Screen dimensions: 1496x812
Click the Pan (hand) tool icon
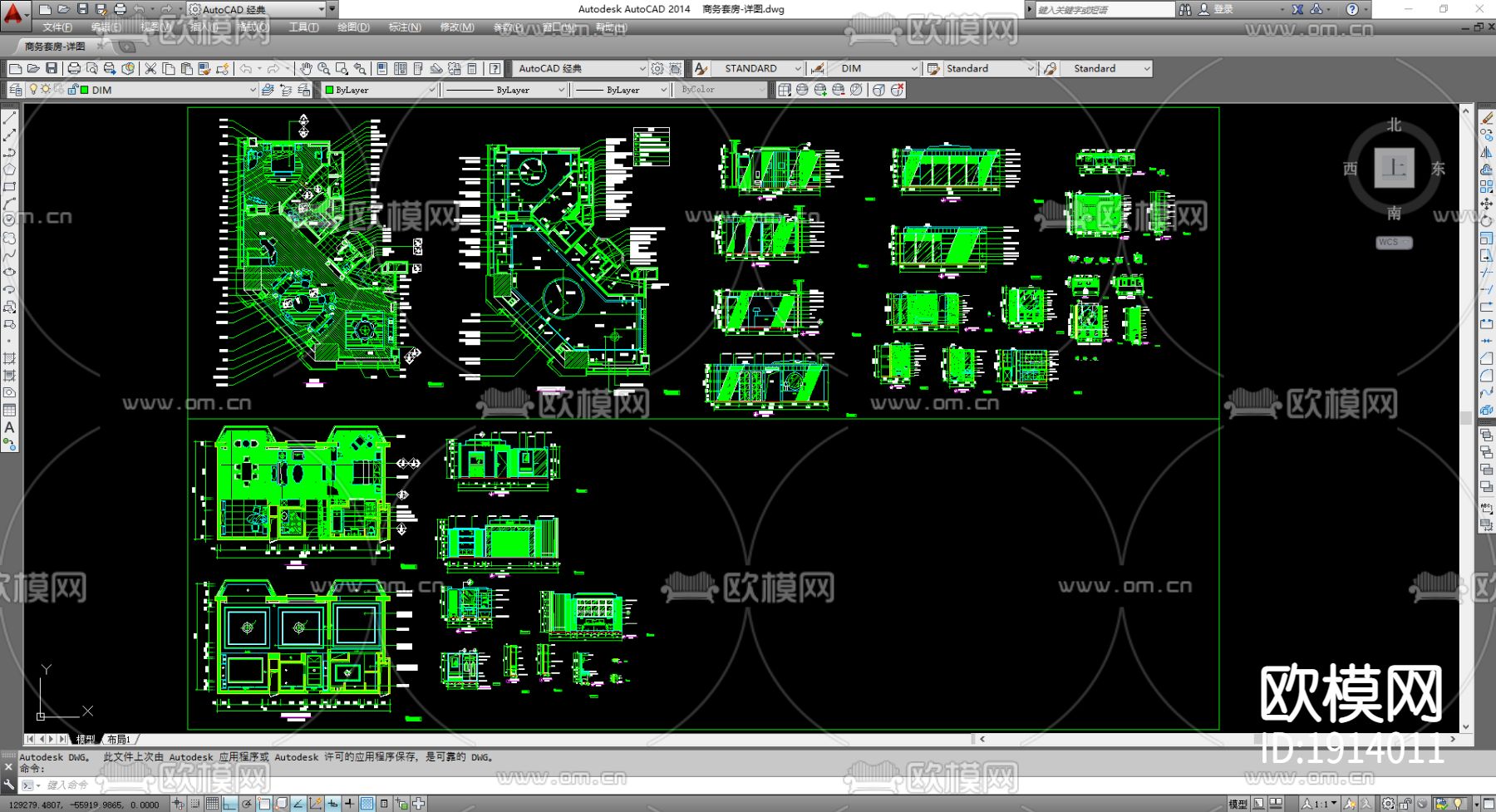click(x=306, y=69)
